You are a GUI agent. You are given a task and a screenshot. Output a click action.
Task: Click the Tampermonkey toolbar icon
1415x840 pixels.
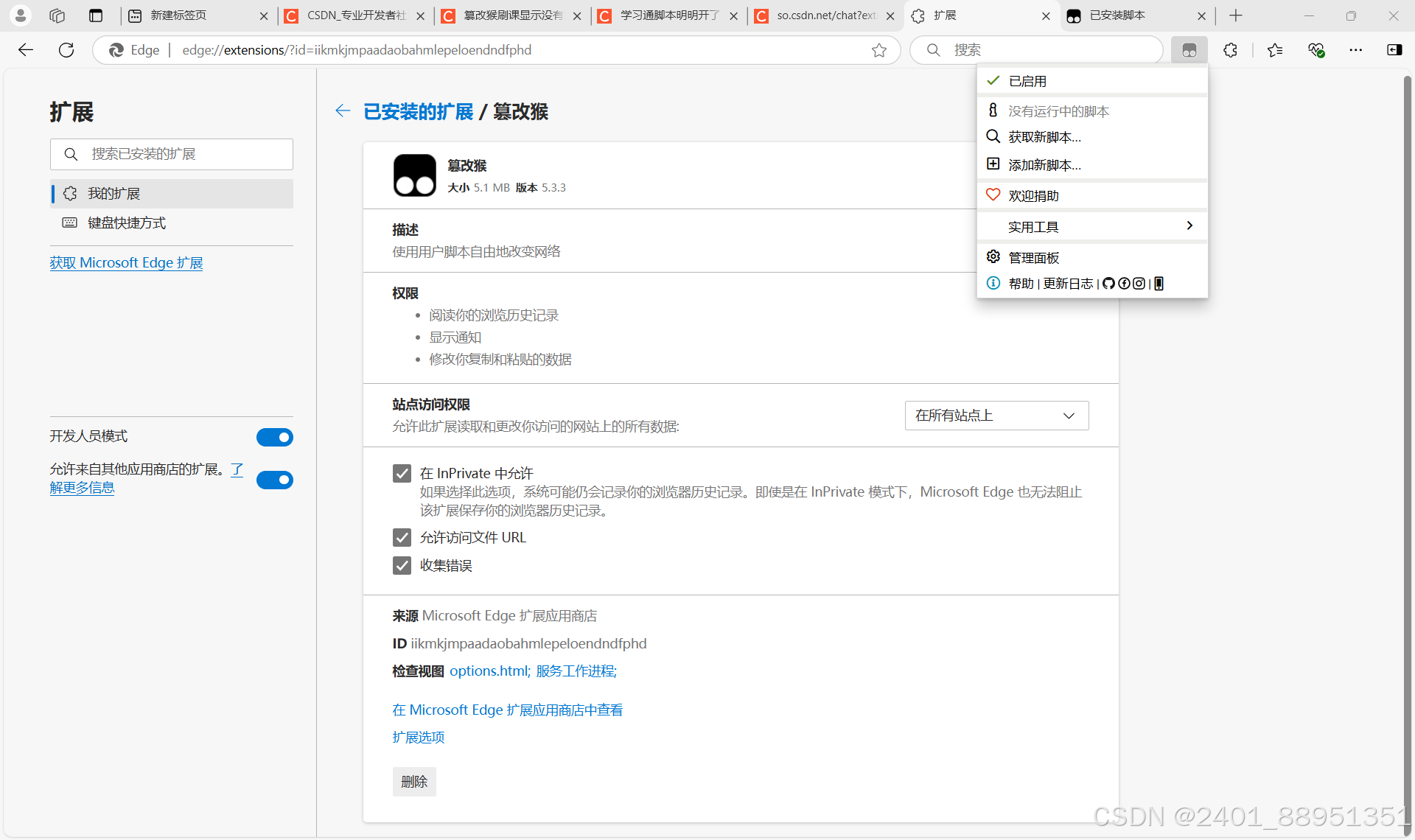1189,50
